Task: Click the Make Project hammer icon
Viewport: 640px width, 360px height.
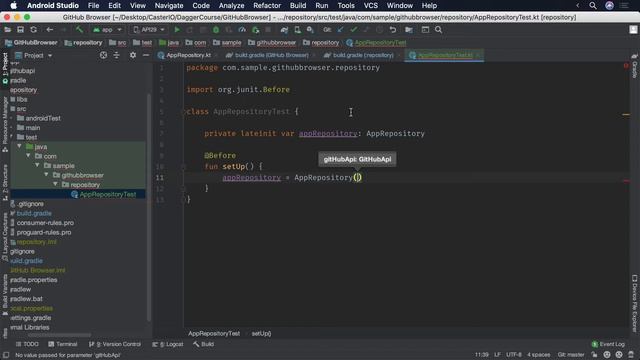Action: [79, 30]
